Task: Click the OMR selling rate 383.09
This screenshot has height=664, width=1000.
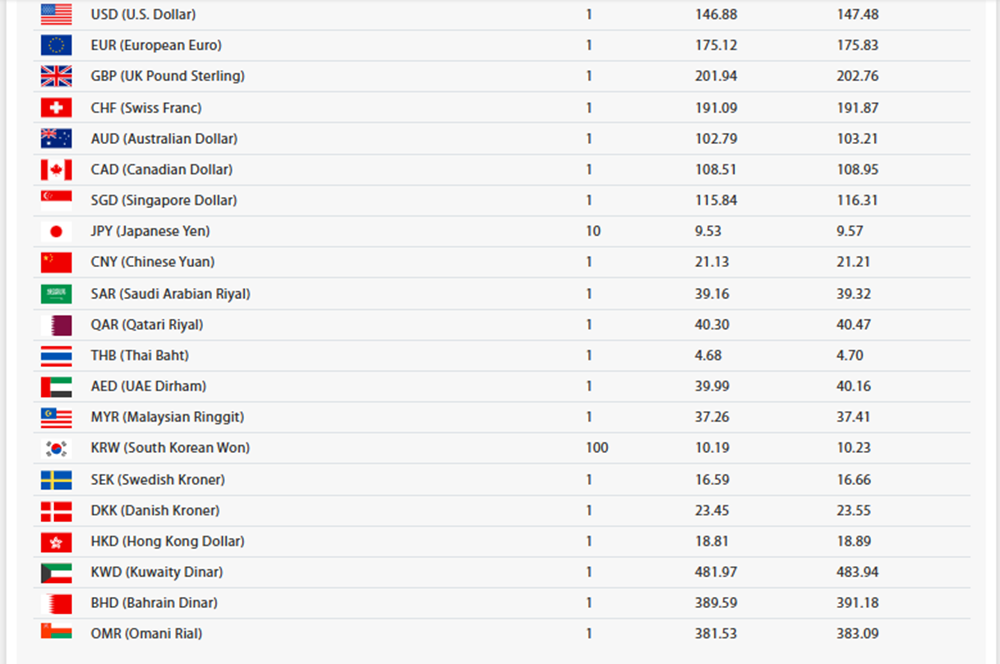Action: click(x=857, y=635)
